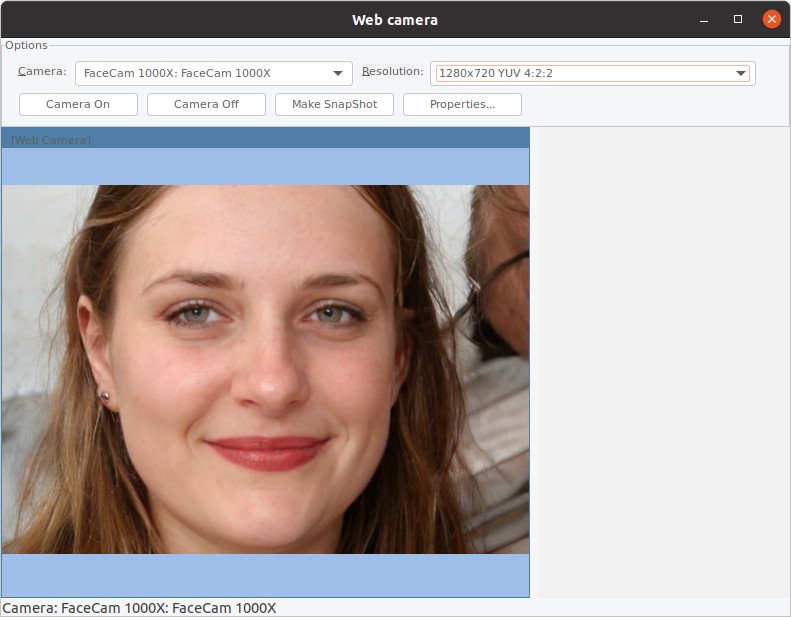Click the empty gray panel beside preview
Screen dimensions: 791x617
point(662,362)
